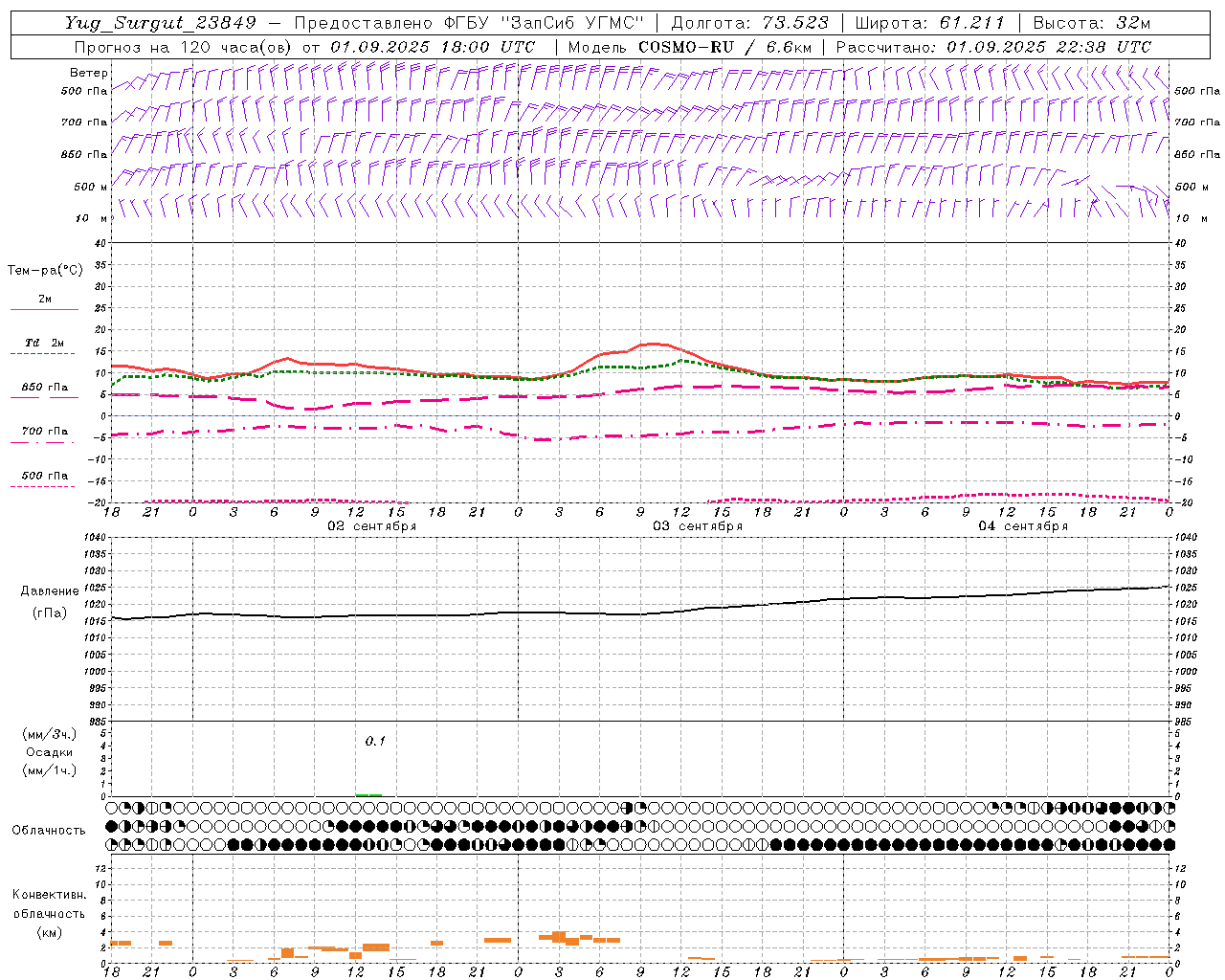The image size is (1225, 980).
Task: Click the 04 сентября date label
Action: pyautogui.click(x=1023, y=526)
